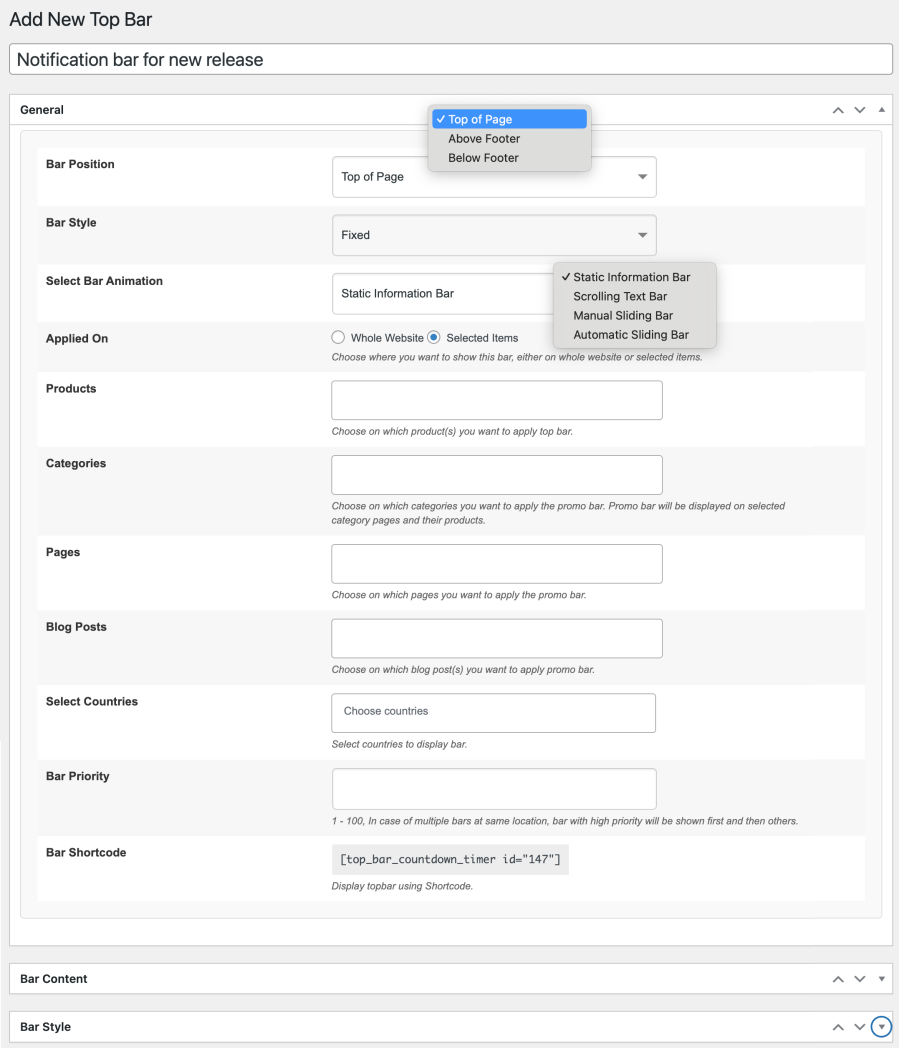Click the Choose countries field

[x=493, y=713]
